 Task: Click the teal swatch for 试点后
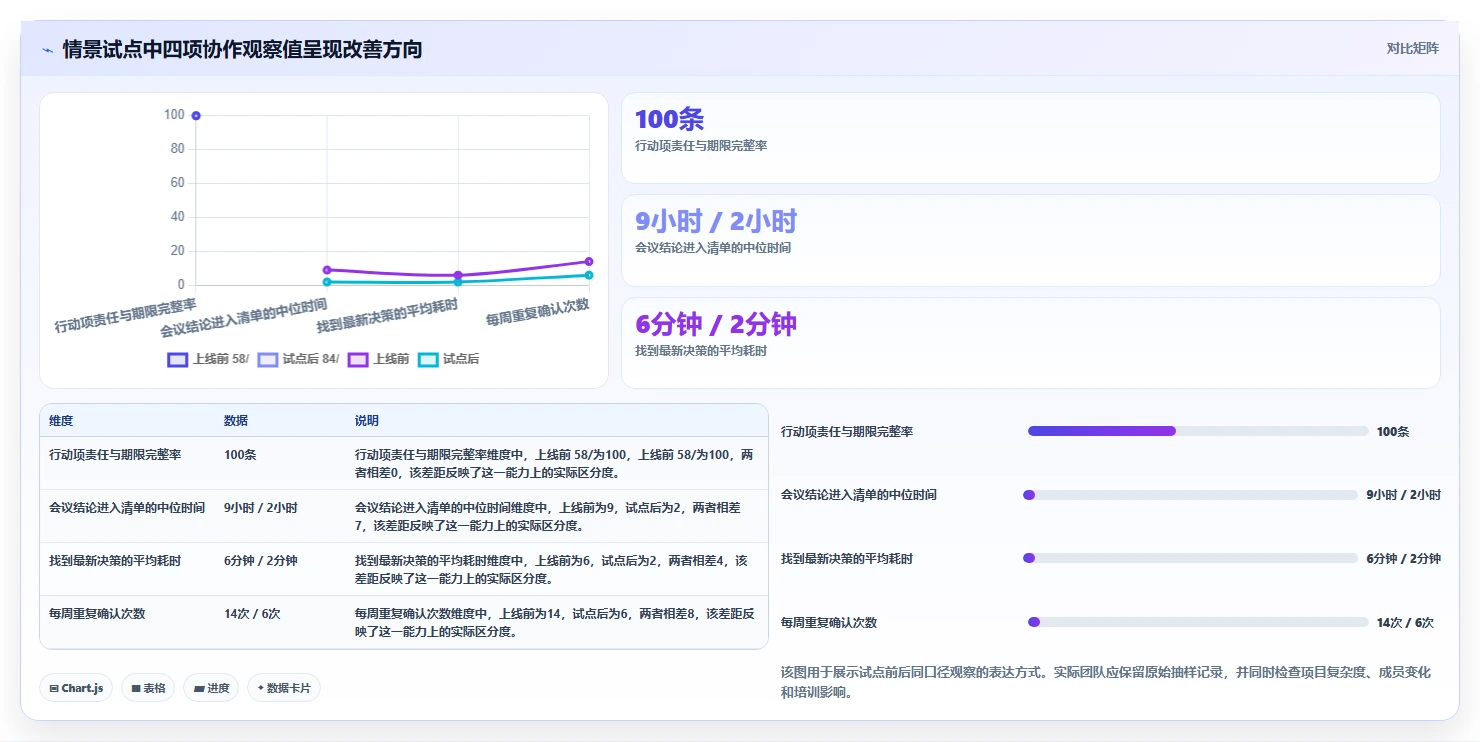point(428,359)
